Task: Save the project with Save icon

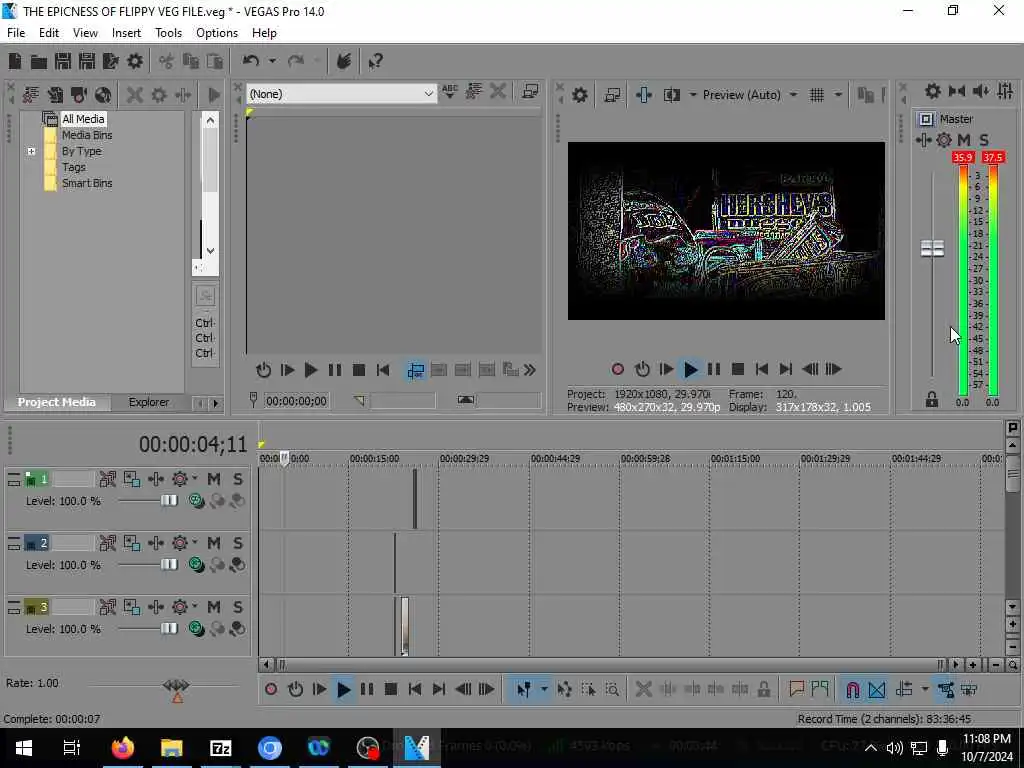Action: coord(63,61)
